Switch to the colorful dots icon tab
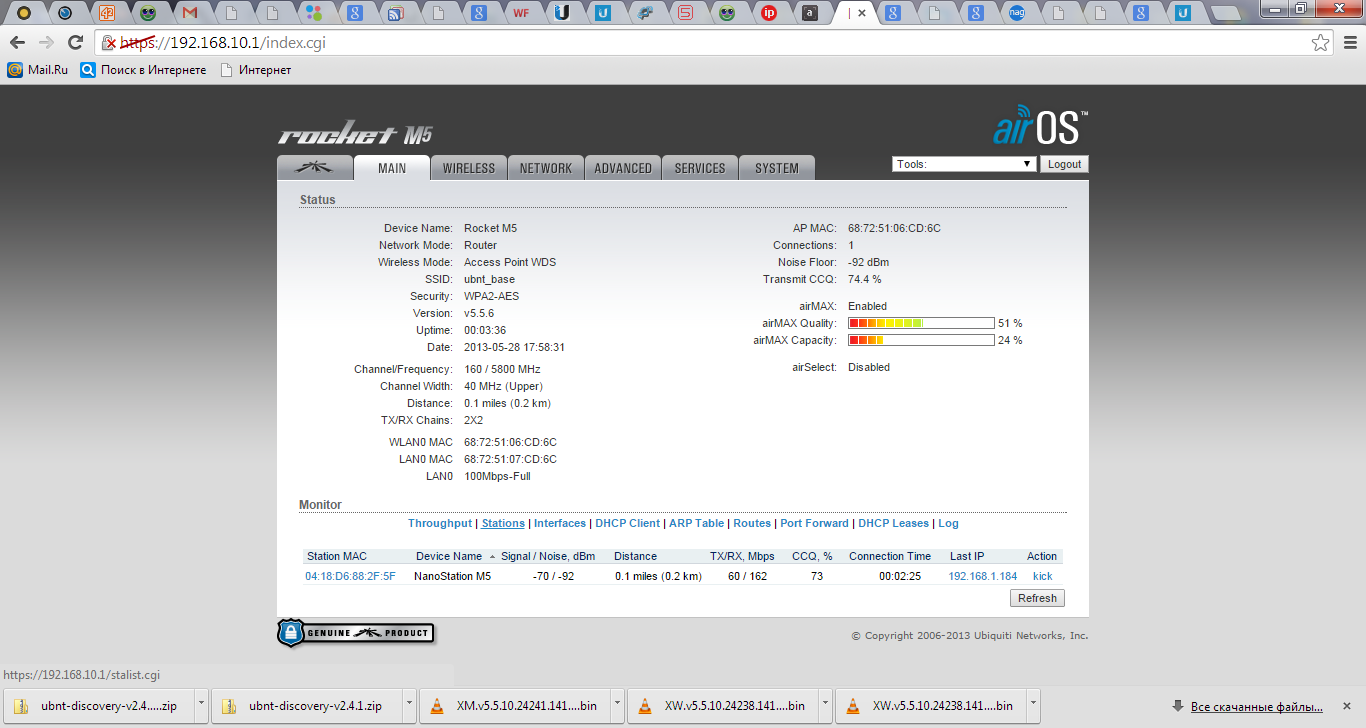Viewport: 1366px width, 728px height. point(314,13)
